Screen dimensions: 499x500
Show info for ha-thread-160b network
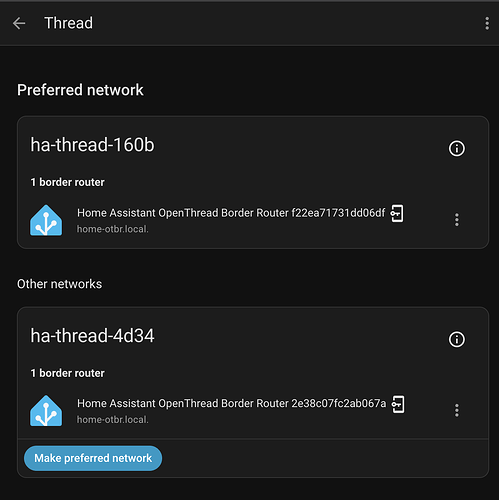pos(457,148)
